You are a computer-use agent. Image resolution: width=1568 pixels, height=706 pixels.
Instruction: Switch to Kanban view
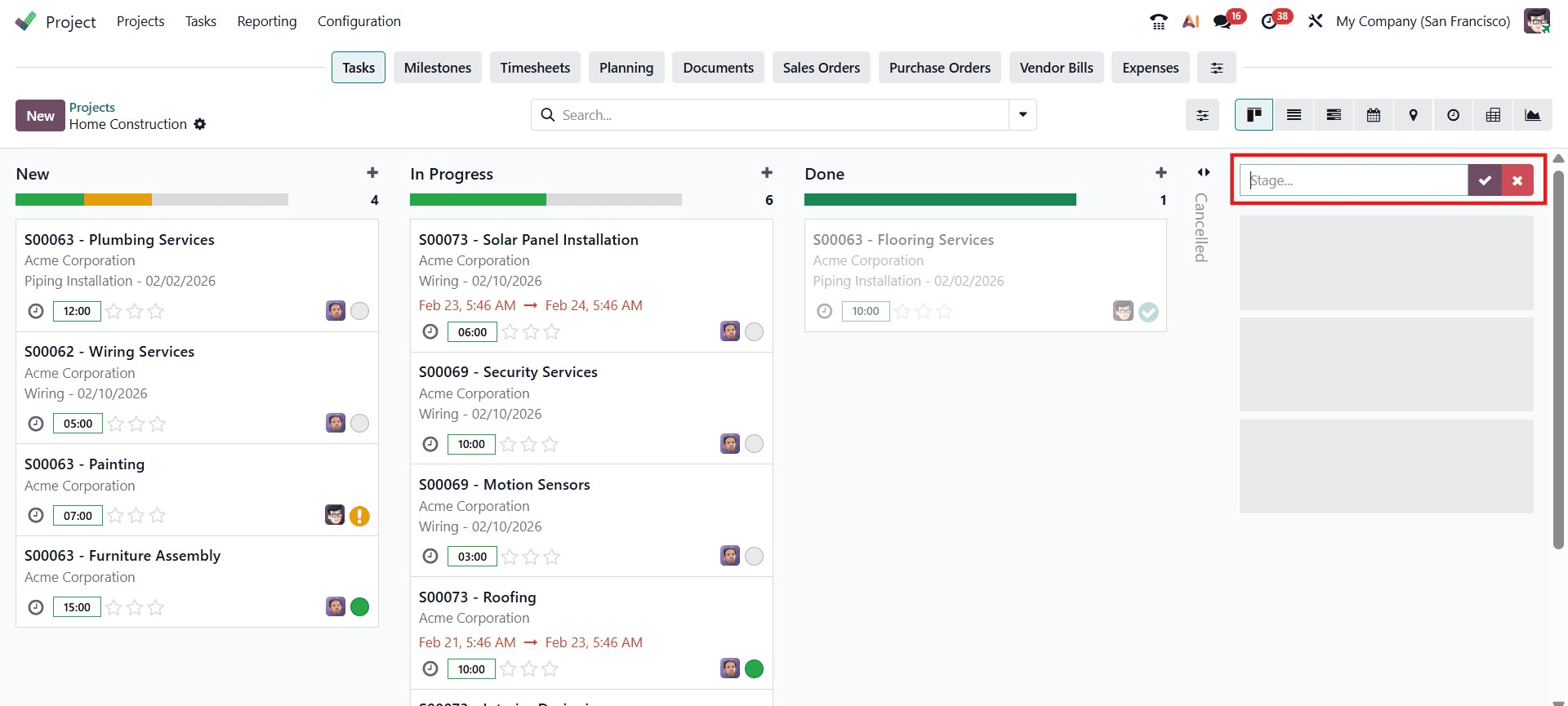tap(1254, 115)
